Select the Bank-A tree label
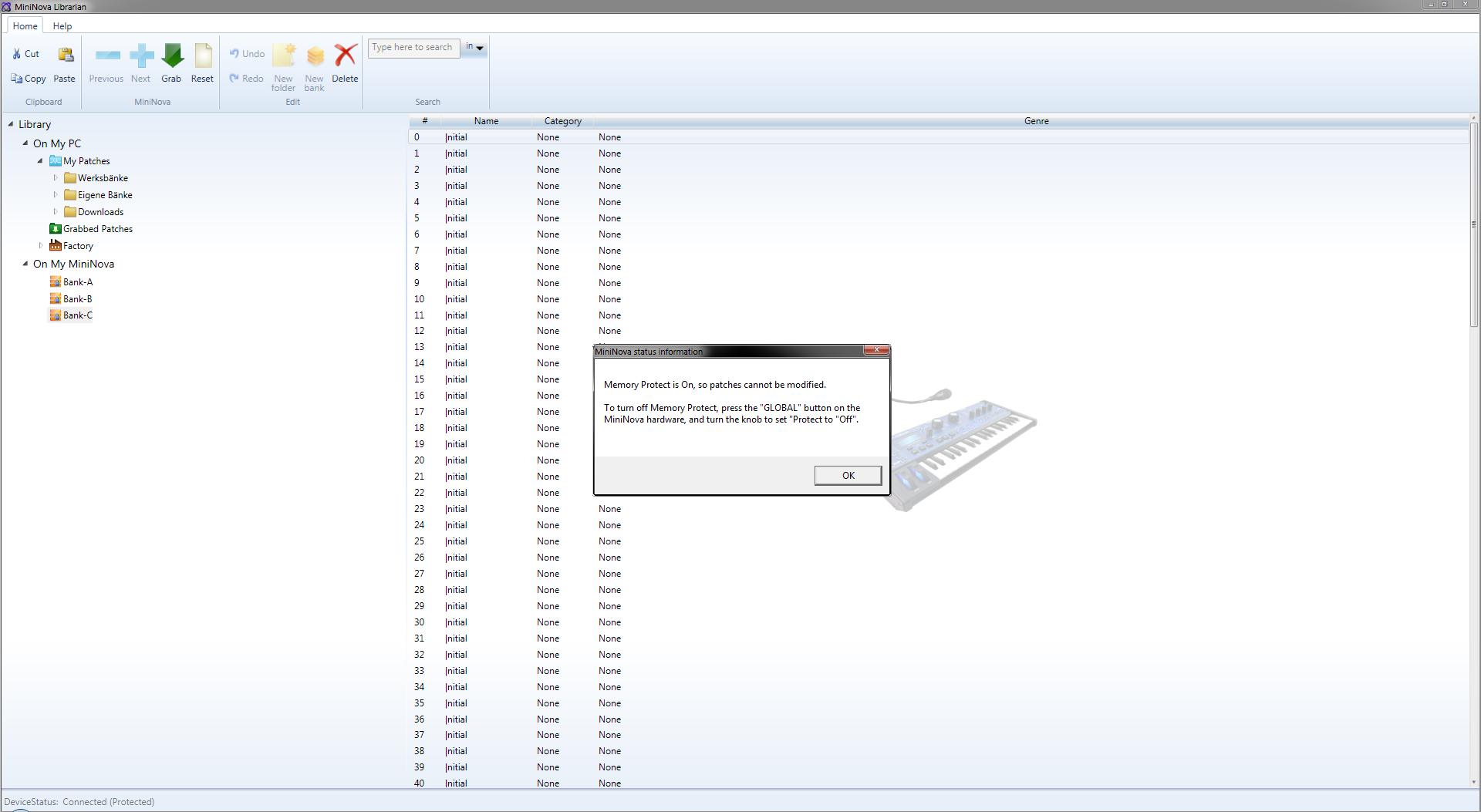Screen dimensions: 1481x812 [x=78, y=282]
